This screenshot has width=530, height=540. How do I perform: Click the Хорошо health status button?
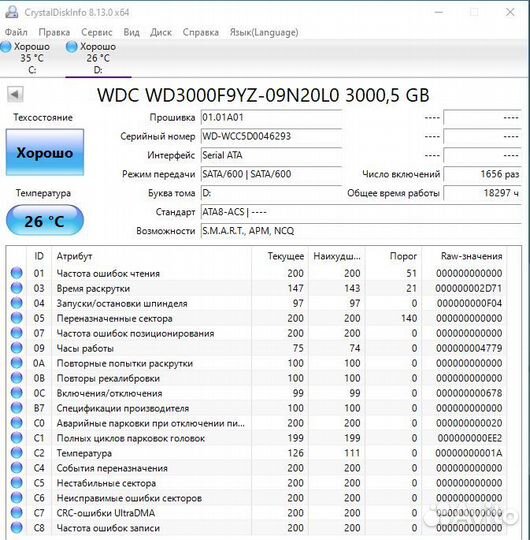pyautogui.click(x=45, y=152)
